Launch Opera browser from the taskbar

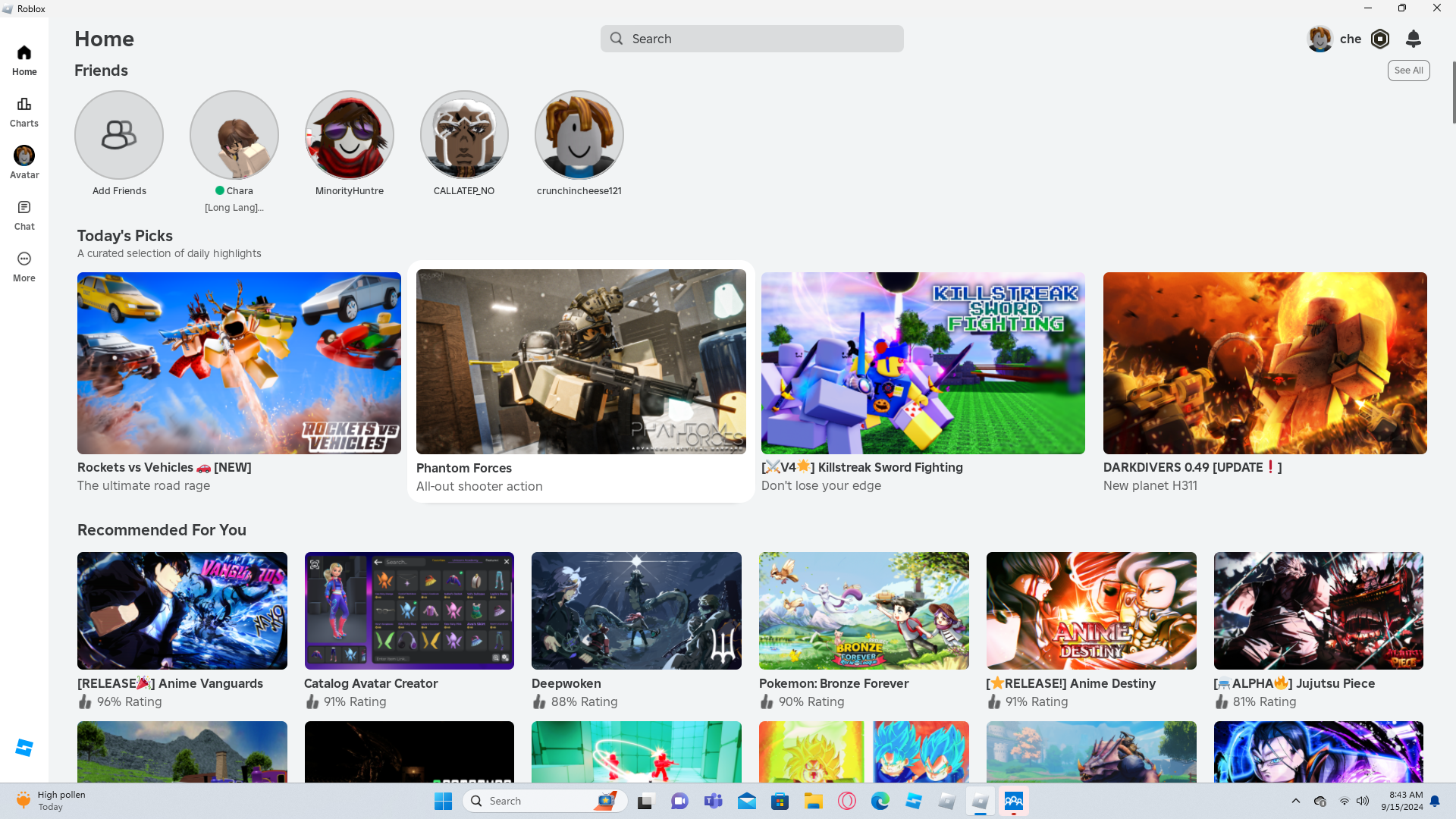click(847, 801)
